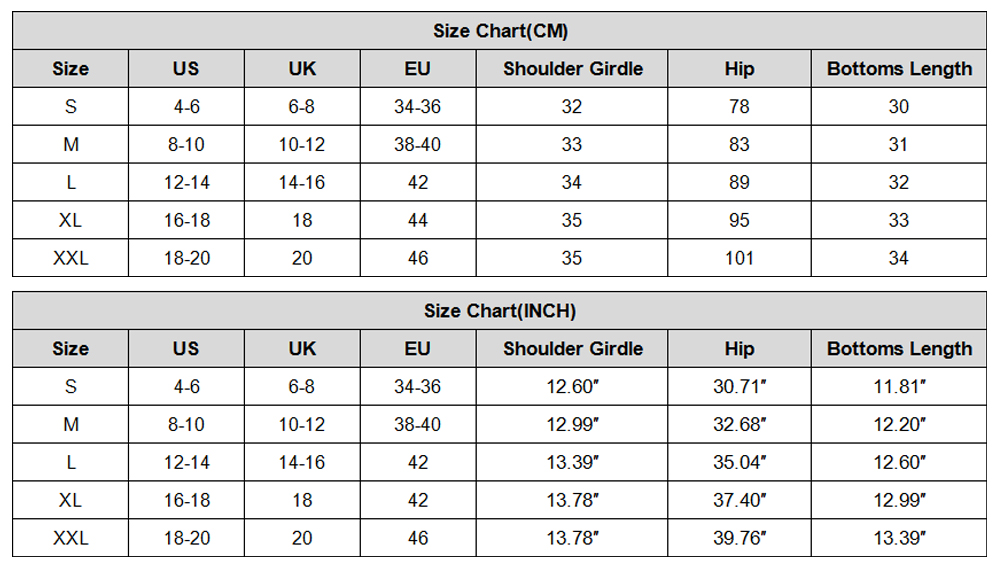Click the EU column header in INCH chart

click(418, 349)
